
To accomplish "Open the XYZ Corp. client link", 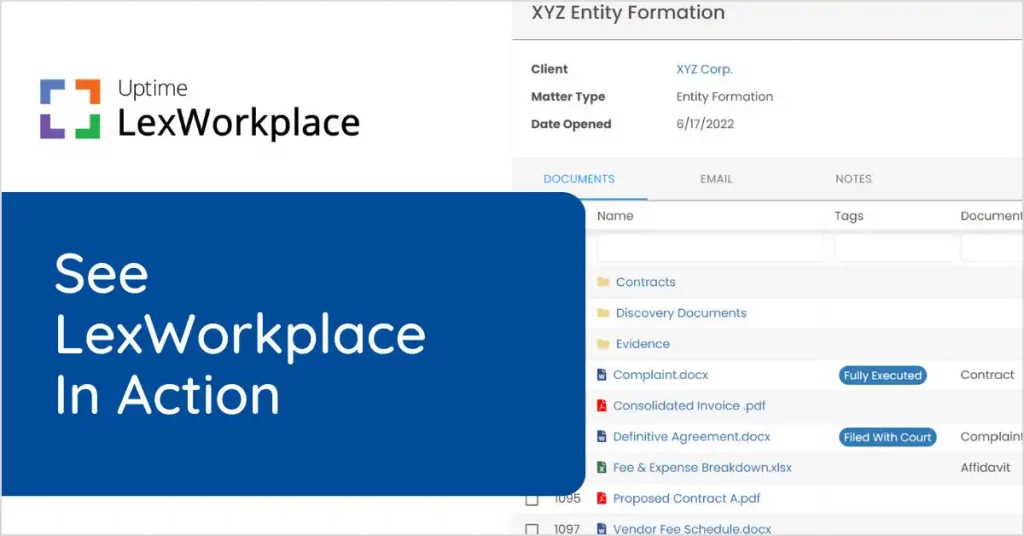I will (704, 69).
